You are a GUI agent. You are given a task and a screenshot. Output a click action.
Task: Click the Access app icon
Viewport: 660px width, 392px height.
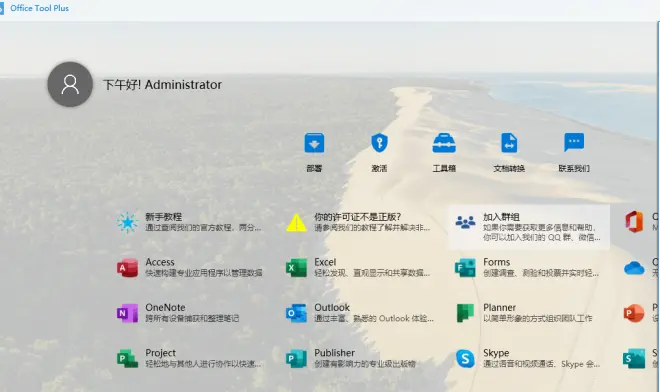(127, 268)
